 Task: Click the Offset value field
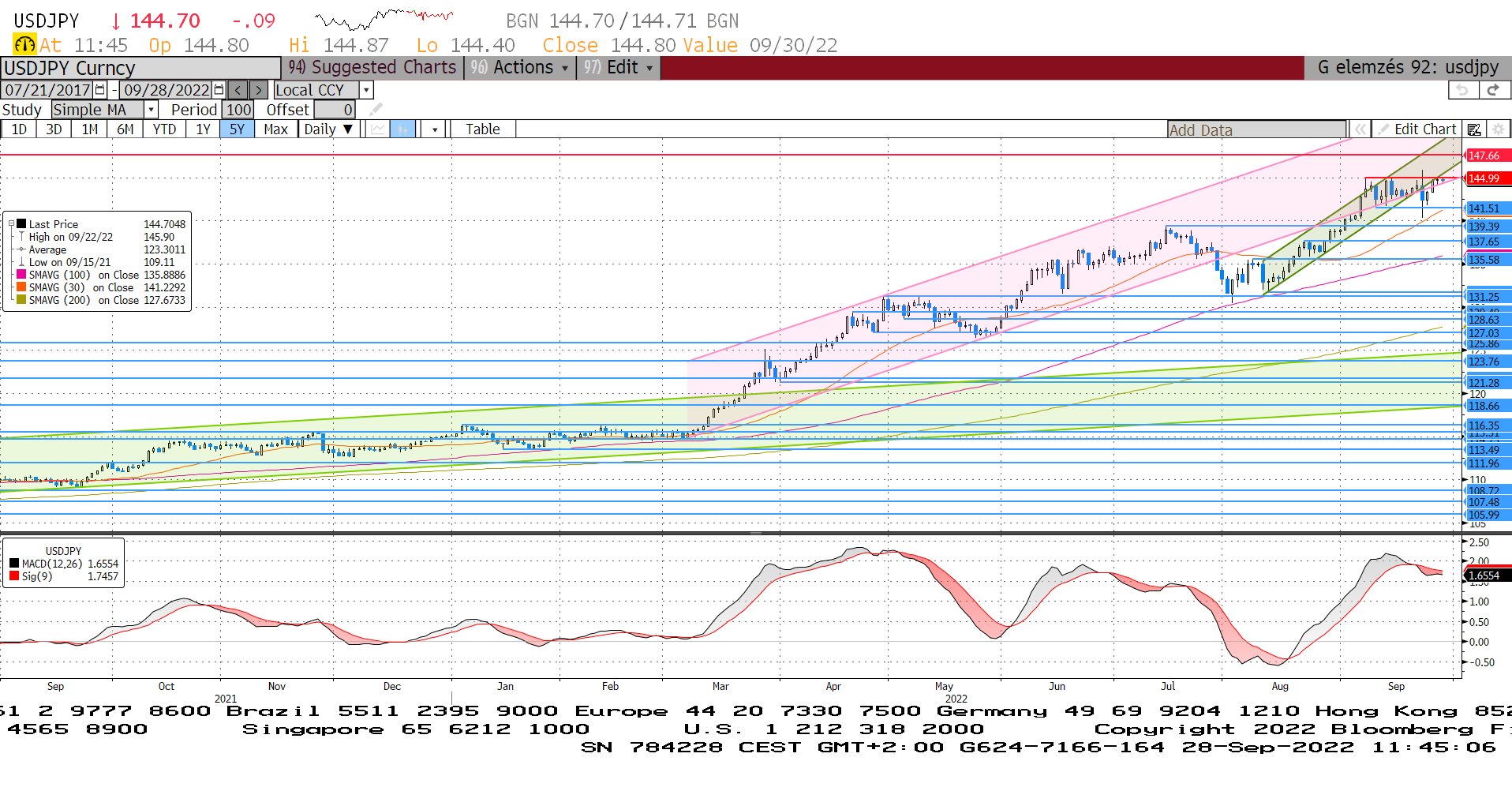click(x=335, y=110)
